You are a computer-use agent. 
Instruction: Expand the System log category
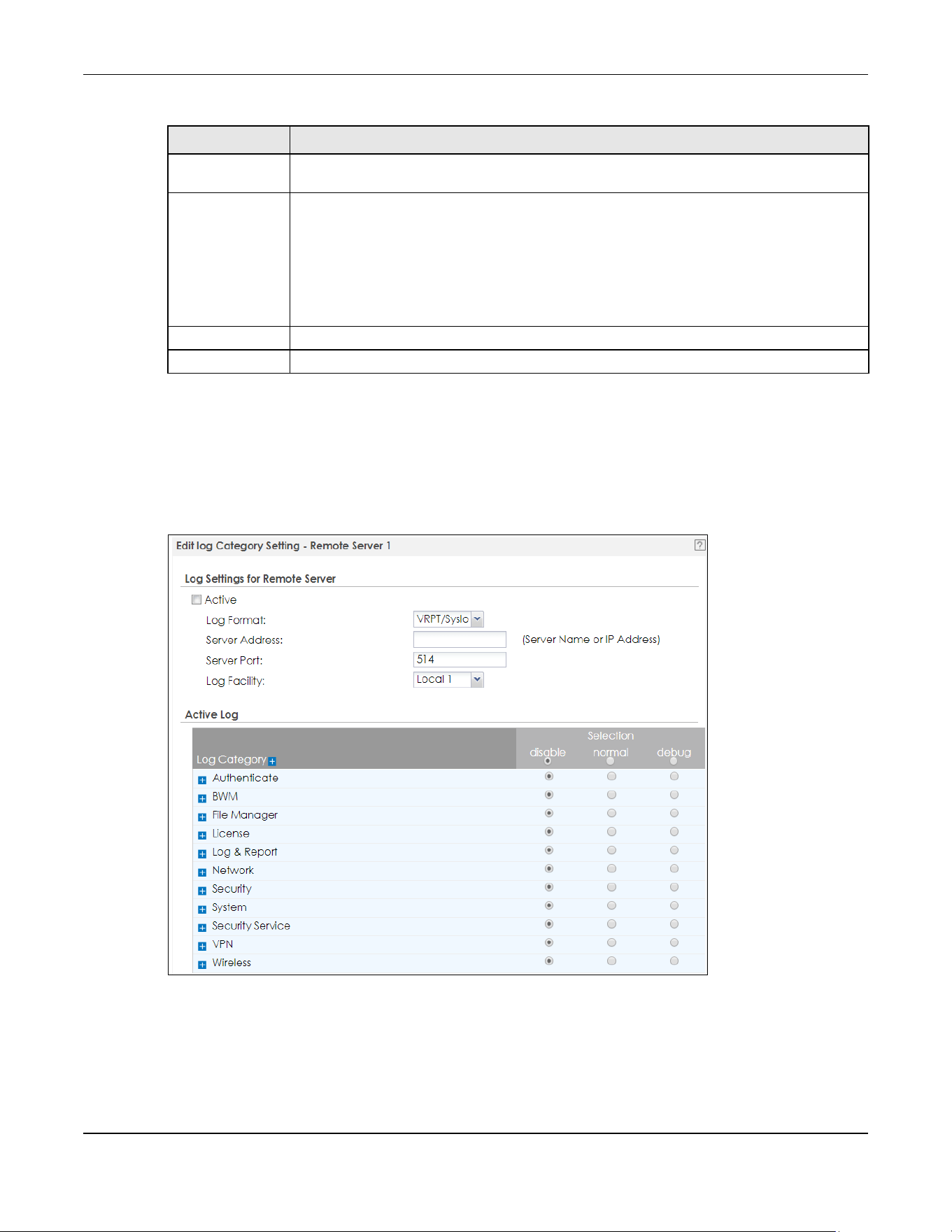pyautogui.click(x=202, y=909)
